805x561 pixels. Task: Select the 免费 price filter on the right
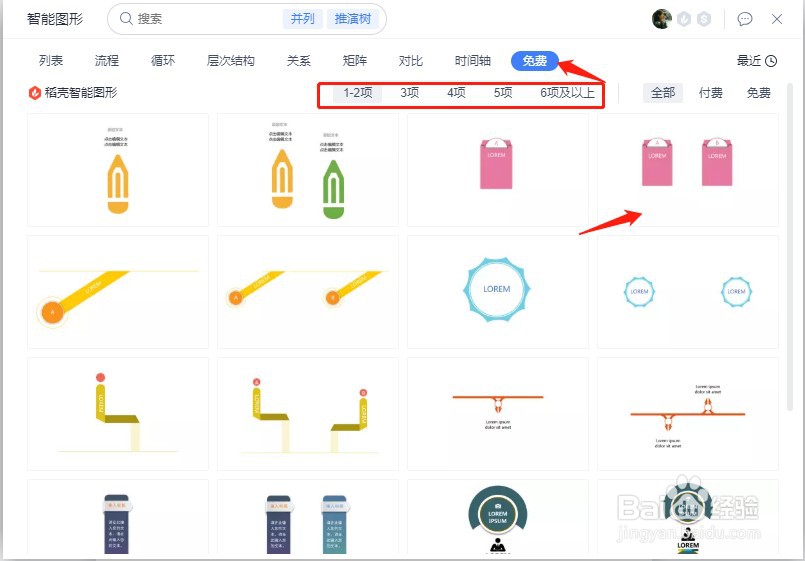point(758,93)
